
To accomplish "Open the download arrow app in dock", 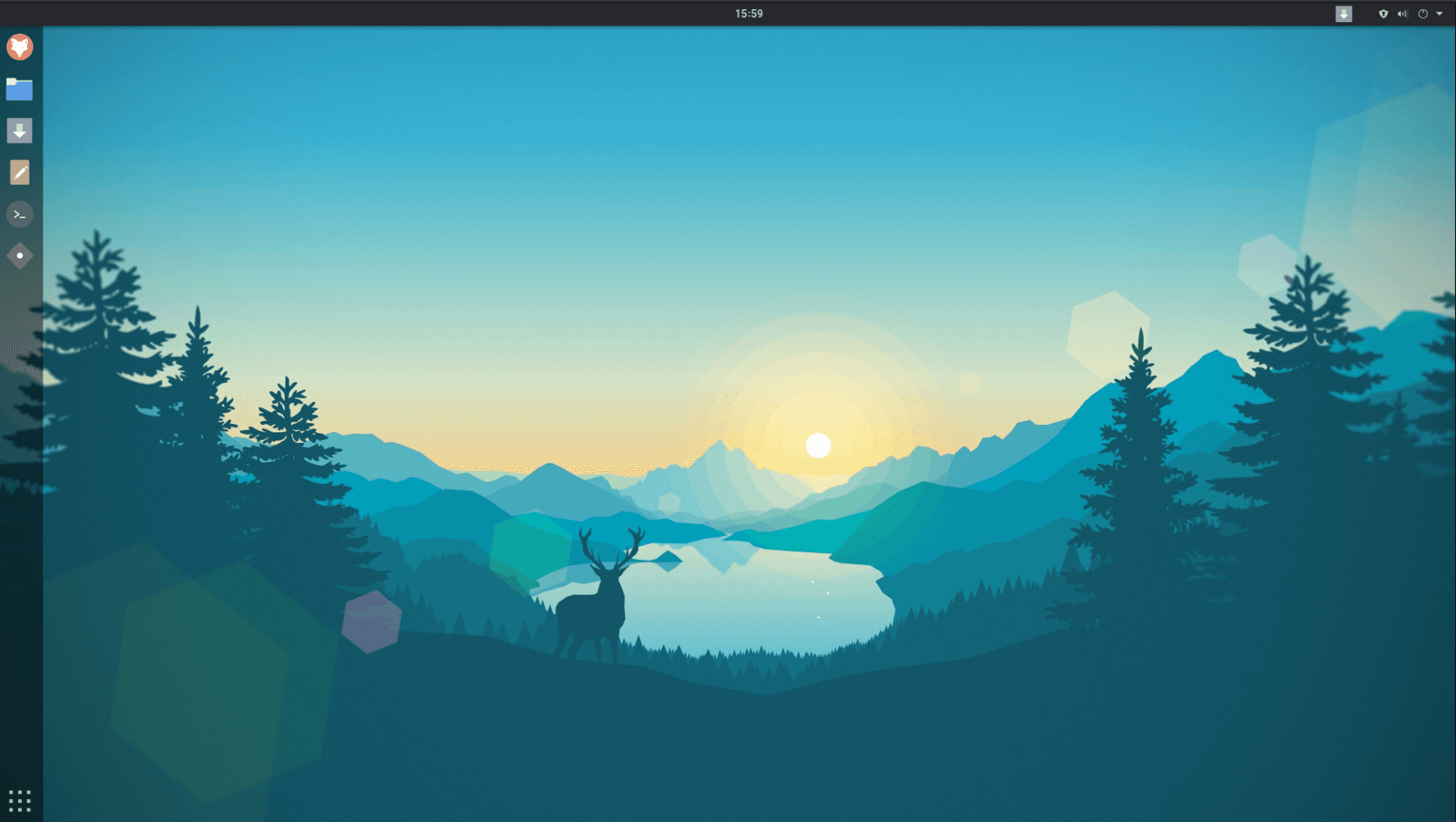I will [x=20, y=130].
